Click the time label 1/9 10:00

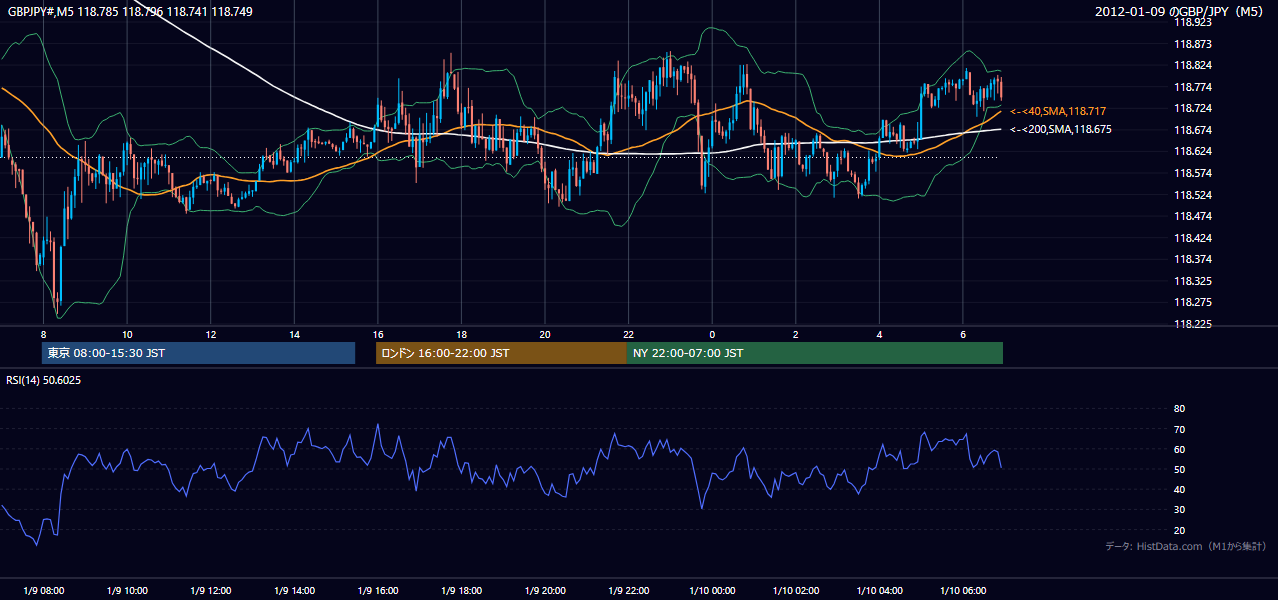(127, 590)
